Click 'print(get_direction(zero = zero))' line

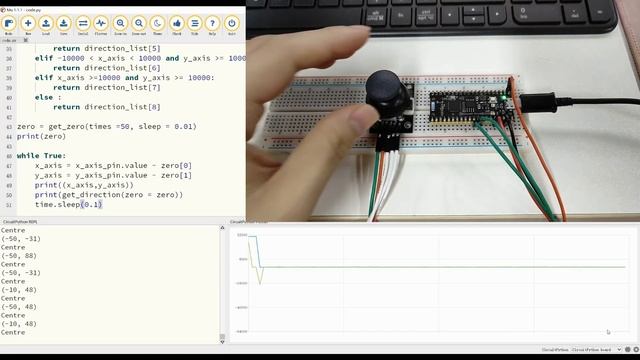click(109, 195)
